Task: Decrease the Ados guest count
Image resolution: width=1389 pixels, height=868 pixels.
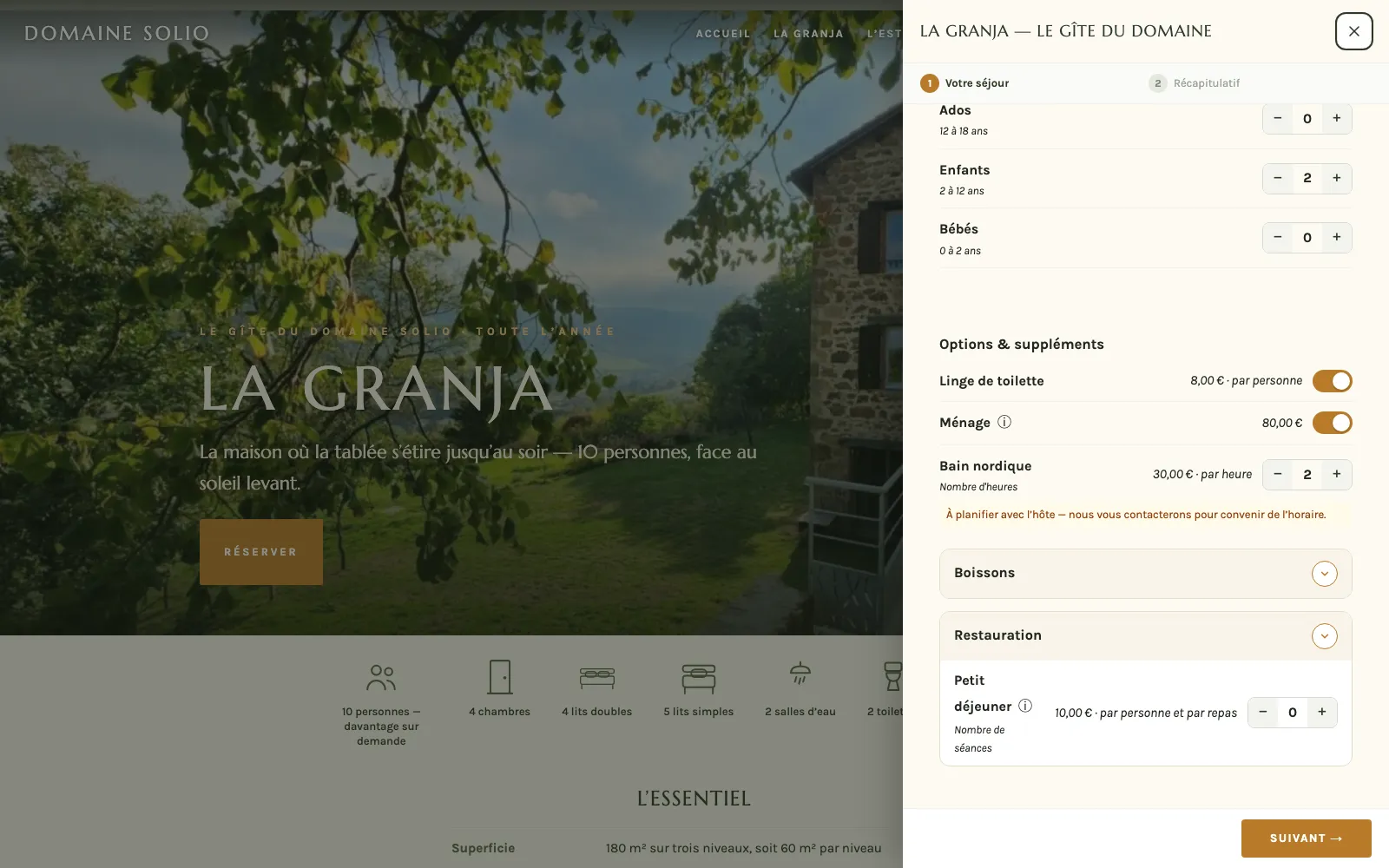Action: tap(1278, 118)
